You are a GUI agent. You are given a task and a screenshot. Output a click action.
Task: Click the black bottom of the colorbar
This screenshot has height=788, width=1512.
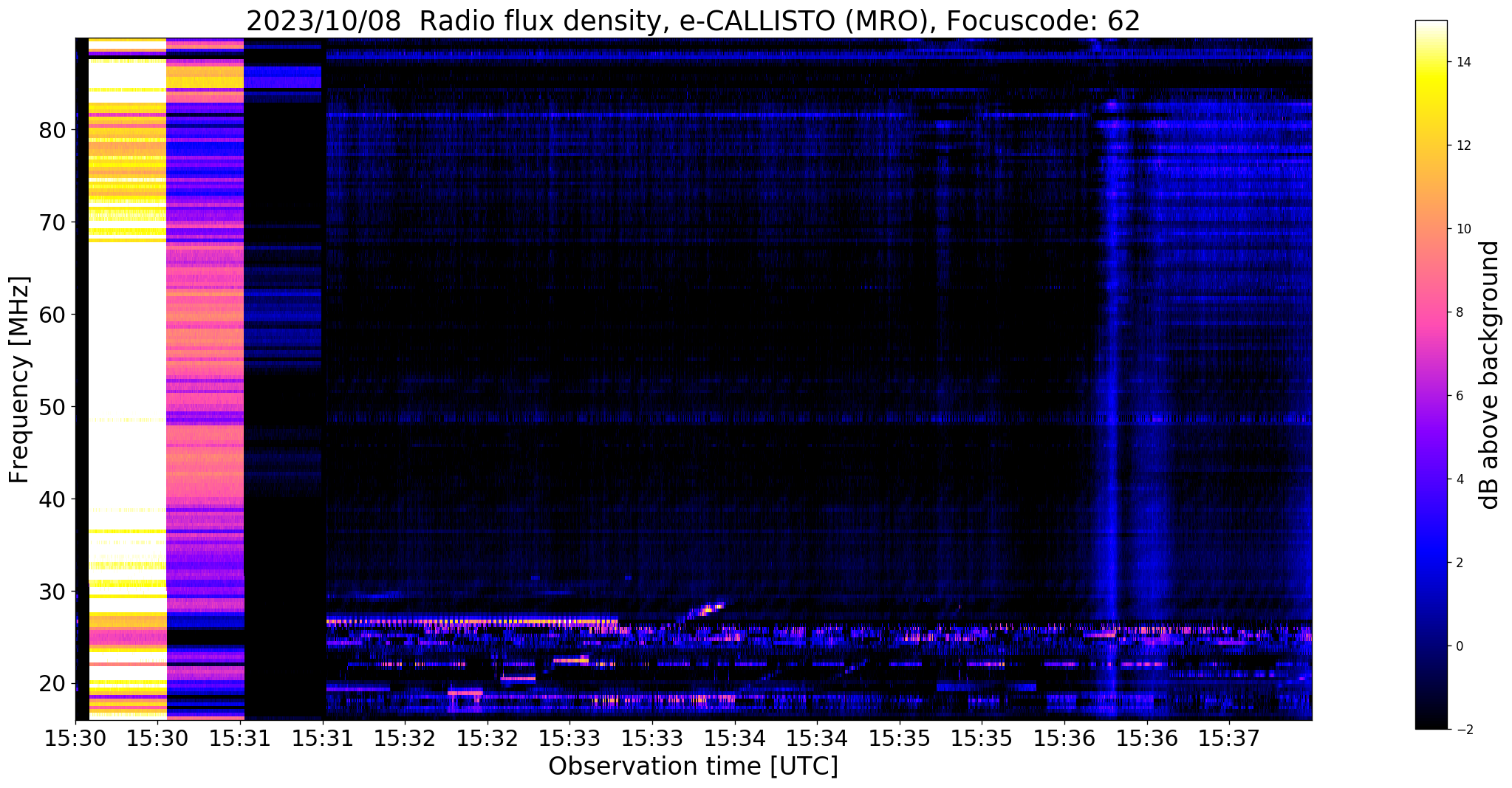(x=1431, y=720)
